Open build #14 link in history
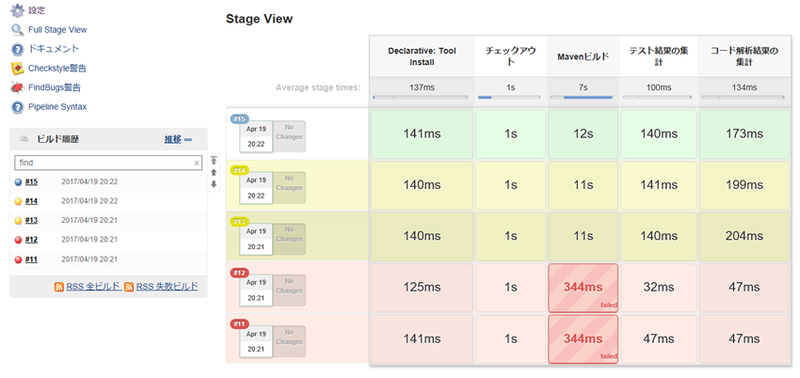Viewport: 800px width, 378px height. [31, 201]
